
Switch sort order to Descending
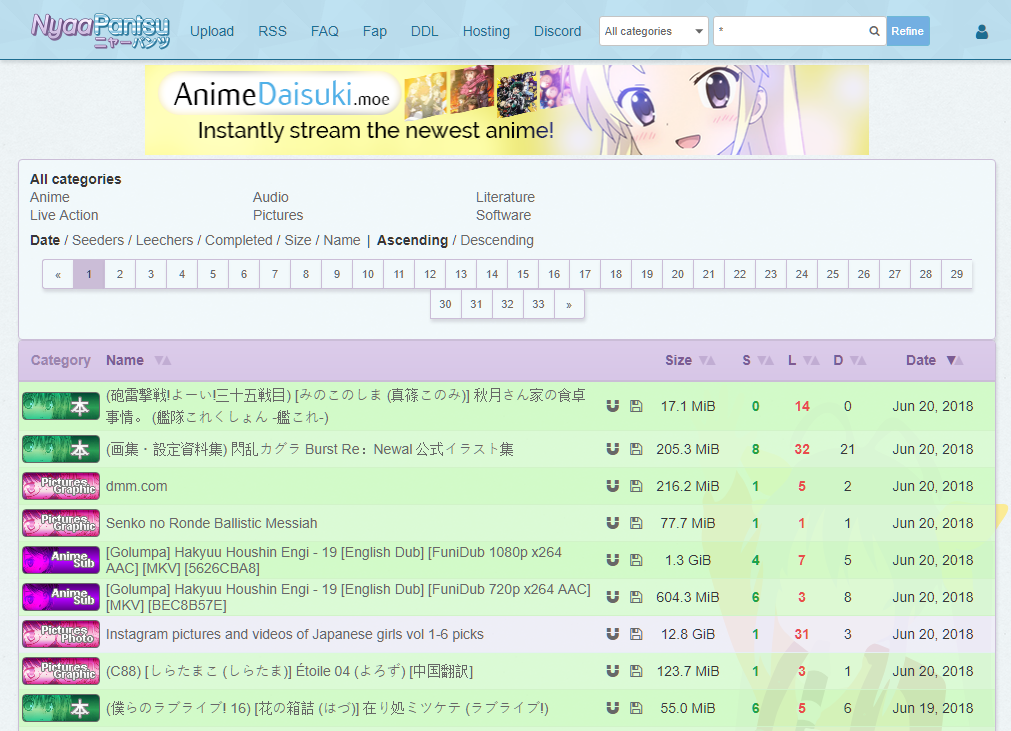[496, 240]
